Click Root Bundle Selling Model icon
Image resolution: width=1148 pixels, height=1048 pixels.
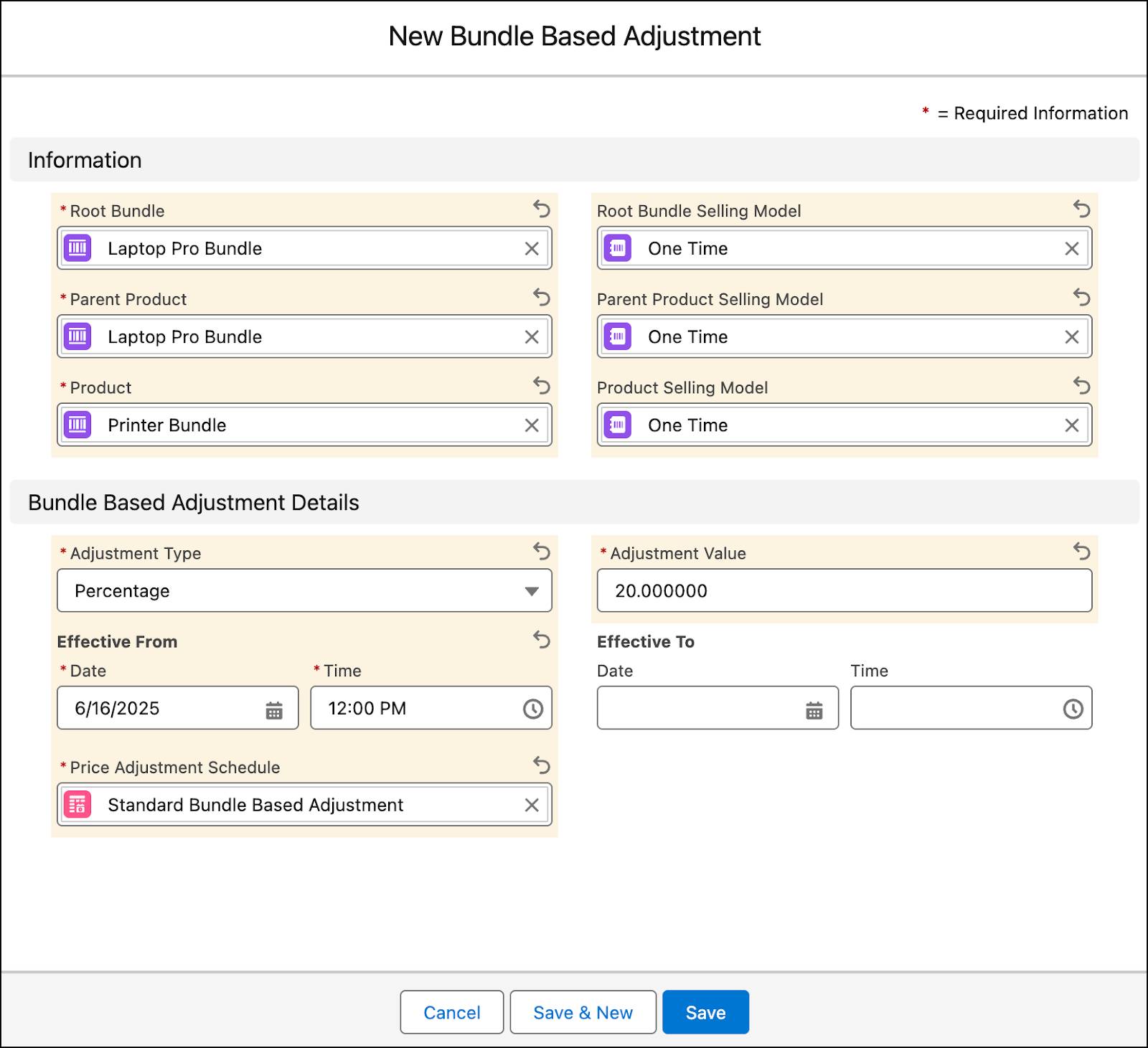coord(618,248)
